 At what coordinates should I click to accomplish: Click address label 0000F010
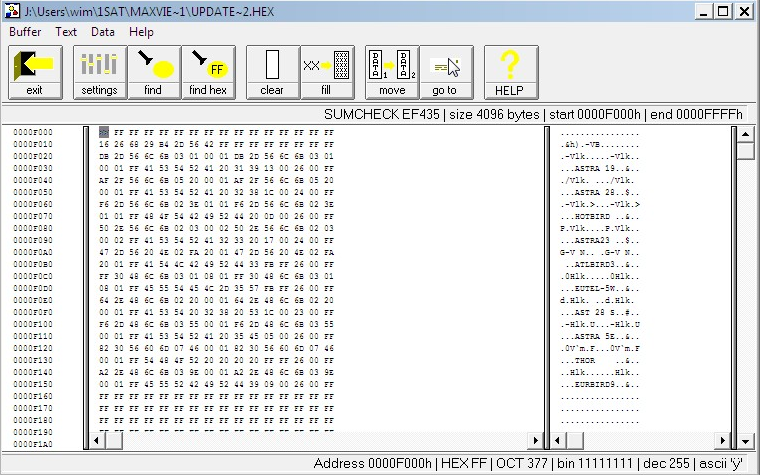33,144
